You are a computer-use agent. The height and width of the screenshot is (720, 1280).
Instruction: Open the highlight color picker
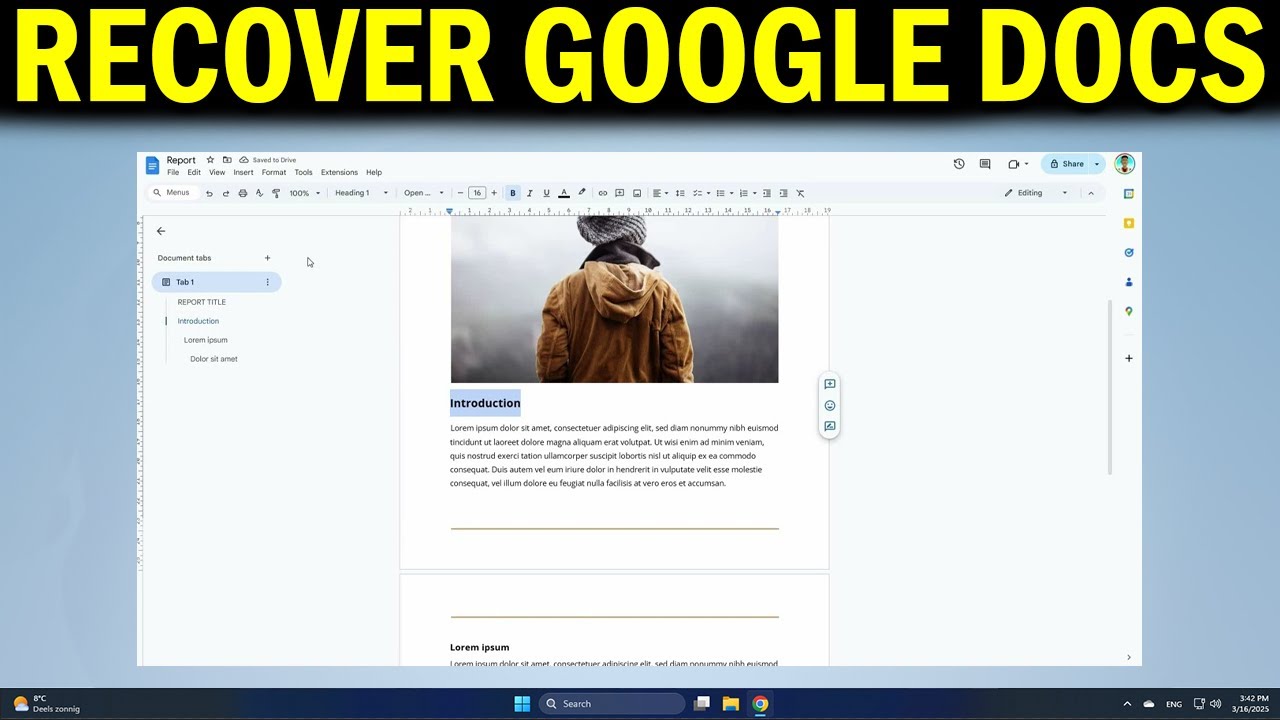(x=581, y=193)
